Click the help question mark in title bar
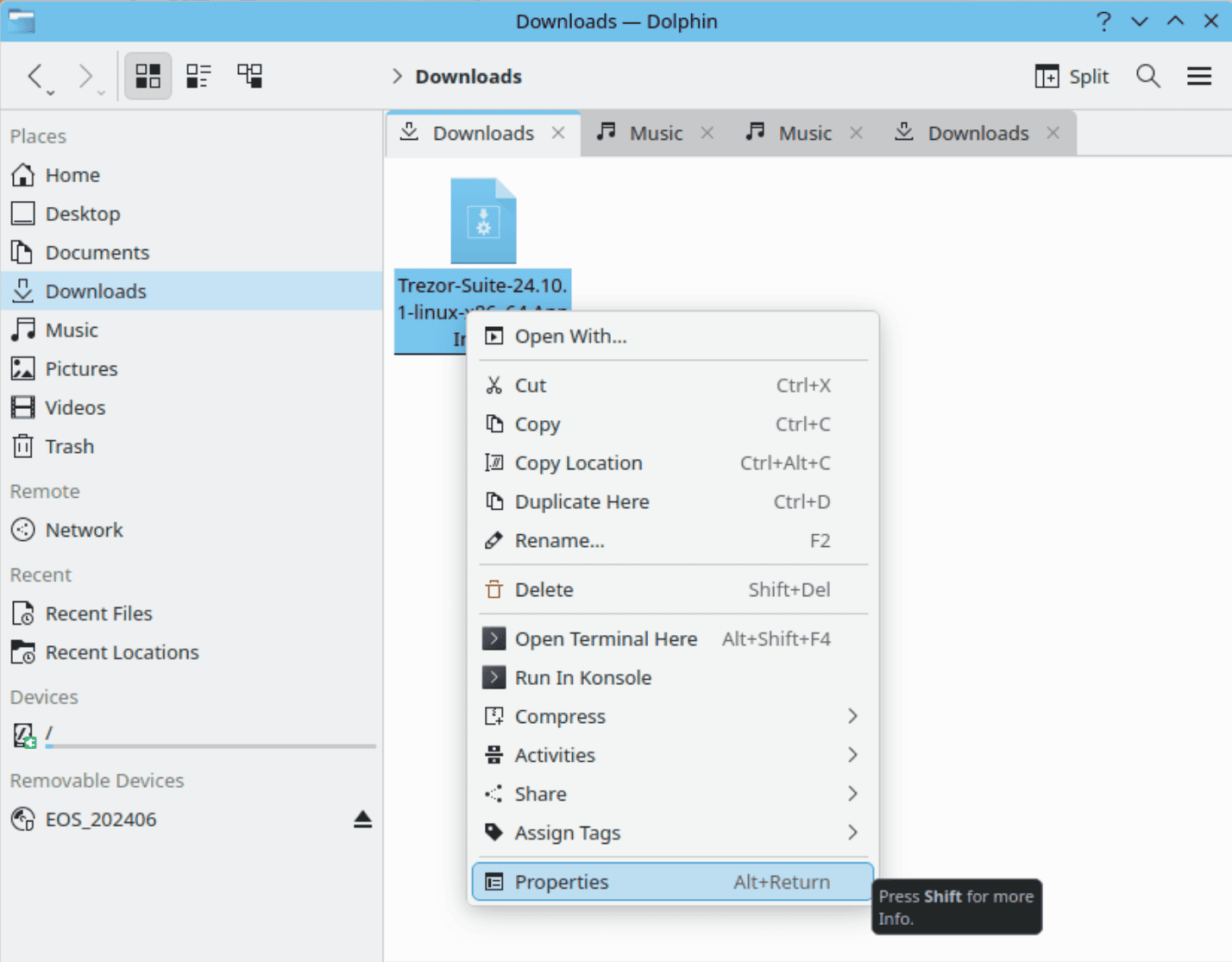This screenshot has width=1232, height=962. (1103, 21)
